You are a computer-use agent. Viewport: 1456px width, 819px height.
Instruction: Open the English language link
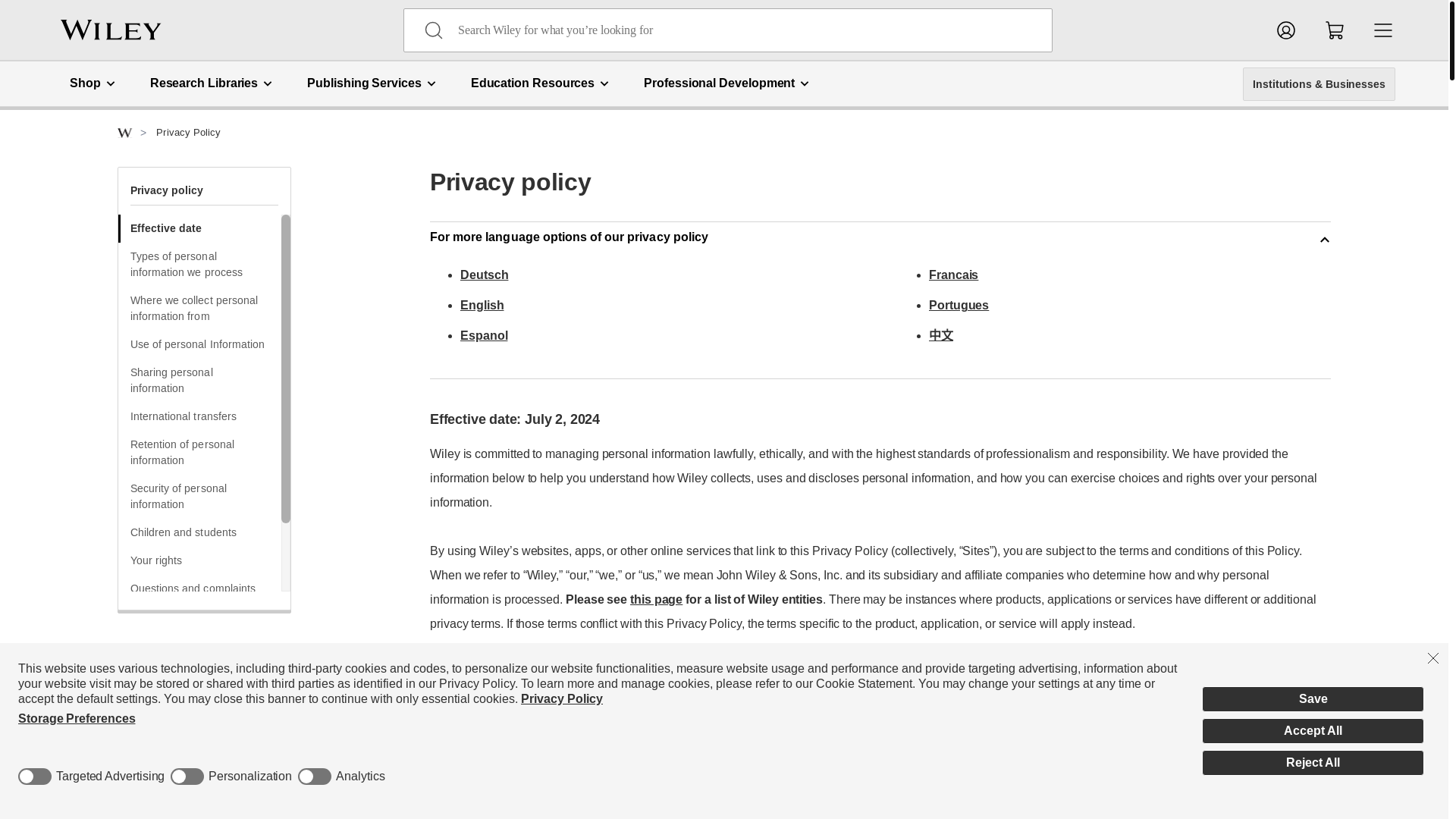[482, 306]
